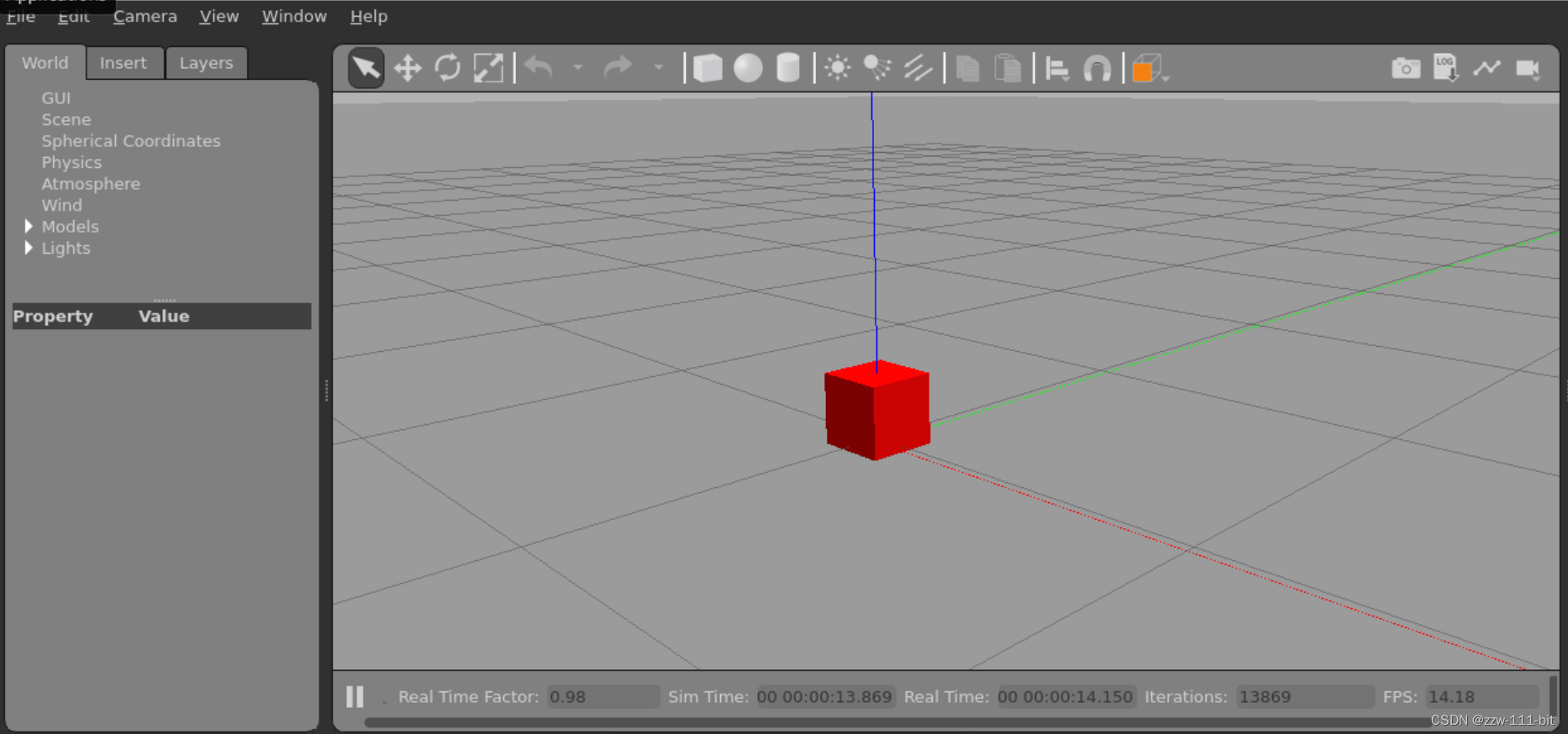1568x734 pixels.
Task: Click the Spherical Coordinates entry
Action: click(x=131, y=141)
